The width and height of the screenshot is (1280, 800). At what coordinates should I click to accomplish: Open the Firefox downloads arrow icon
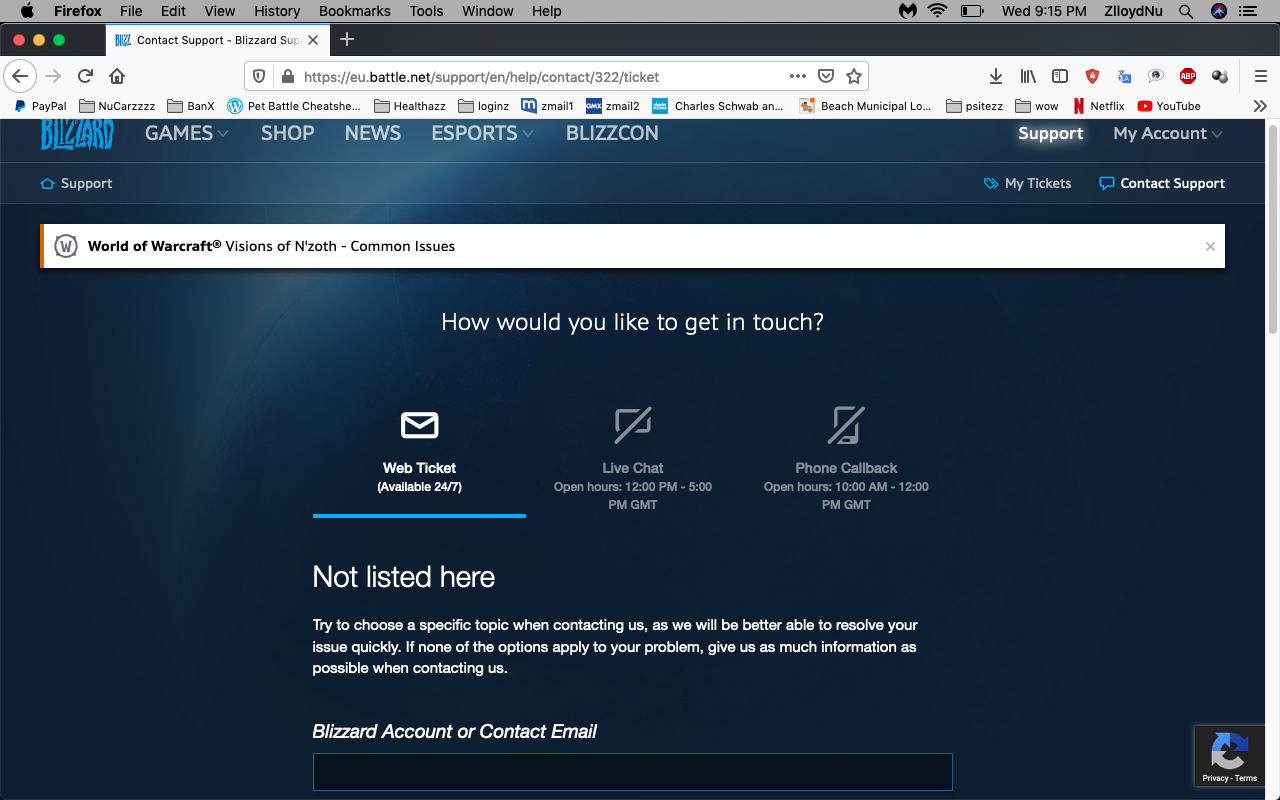point(995,76)
